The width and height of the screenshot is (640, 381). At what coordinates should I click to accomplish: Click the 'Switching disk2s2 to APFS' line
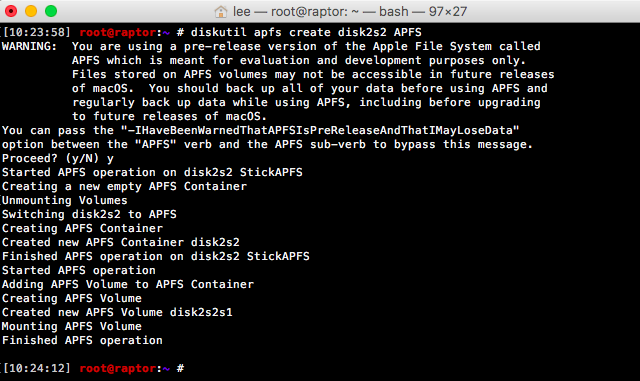click(89, 214)
